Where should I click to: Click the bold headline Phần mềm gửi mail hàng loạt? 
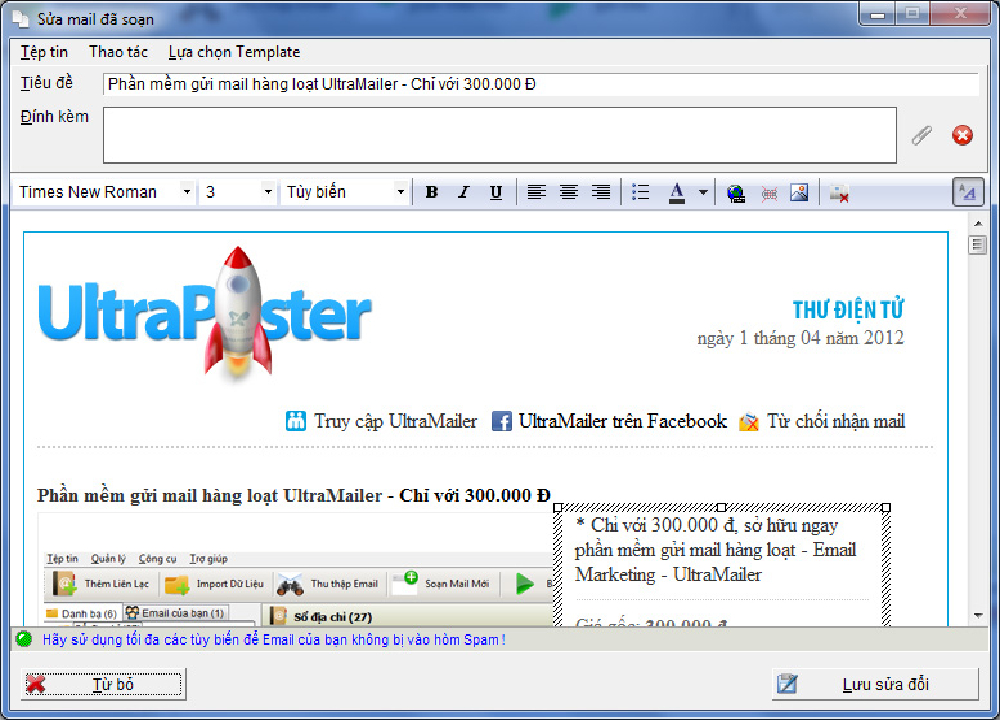293,496
